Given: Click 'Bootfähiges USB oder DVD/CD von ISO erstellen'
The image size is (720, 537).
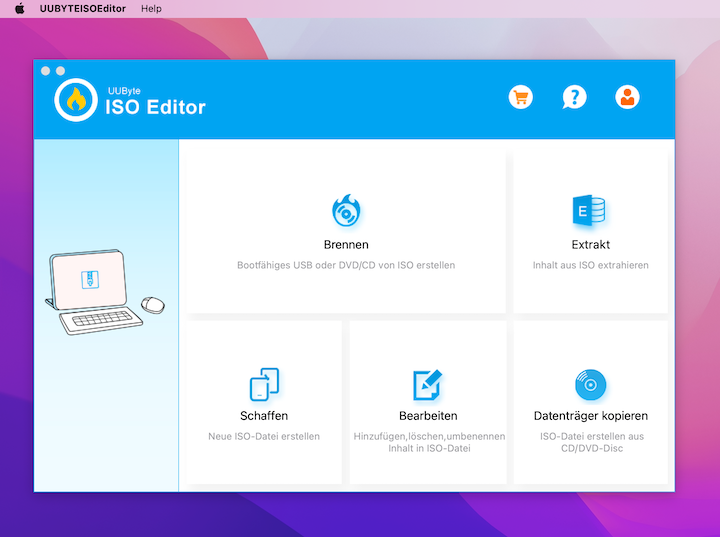Looking at the screenshot, I should coord(346,265).
